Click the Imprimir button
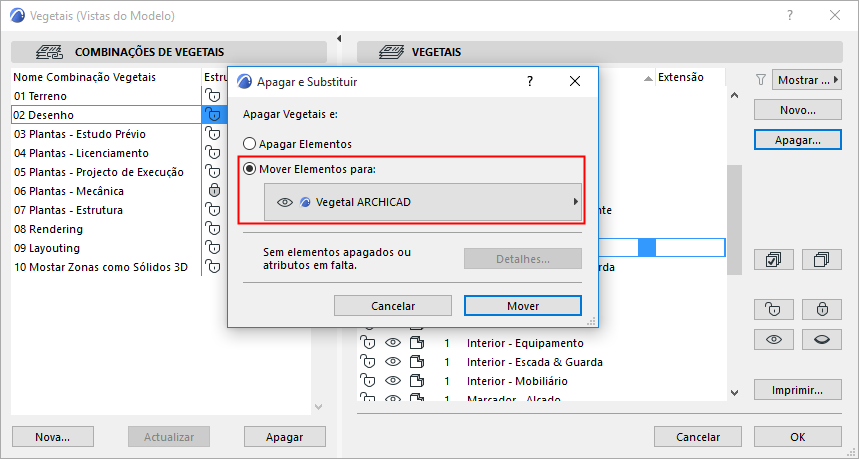The image size is (859, 459). point(797,390)
